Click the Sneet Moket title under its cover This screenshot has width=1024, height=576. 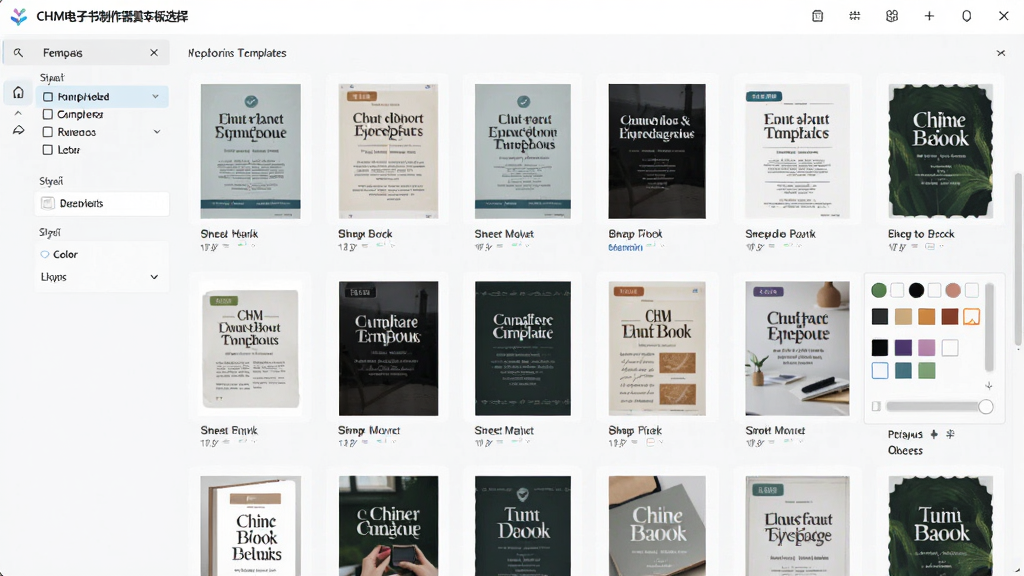(x=504, y=234)
